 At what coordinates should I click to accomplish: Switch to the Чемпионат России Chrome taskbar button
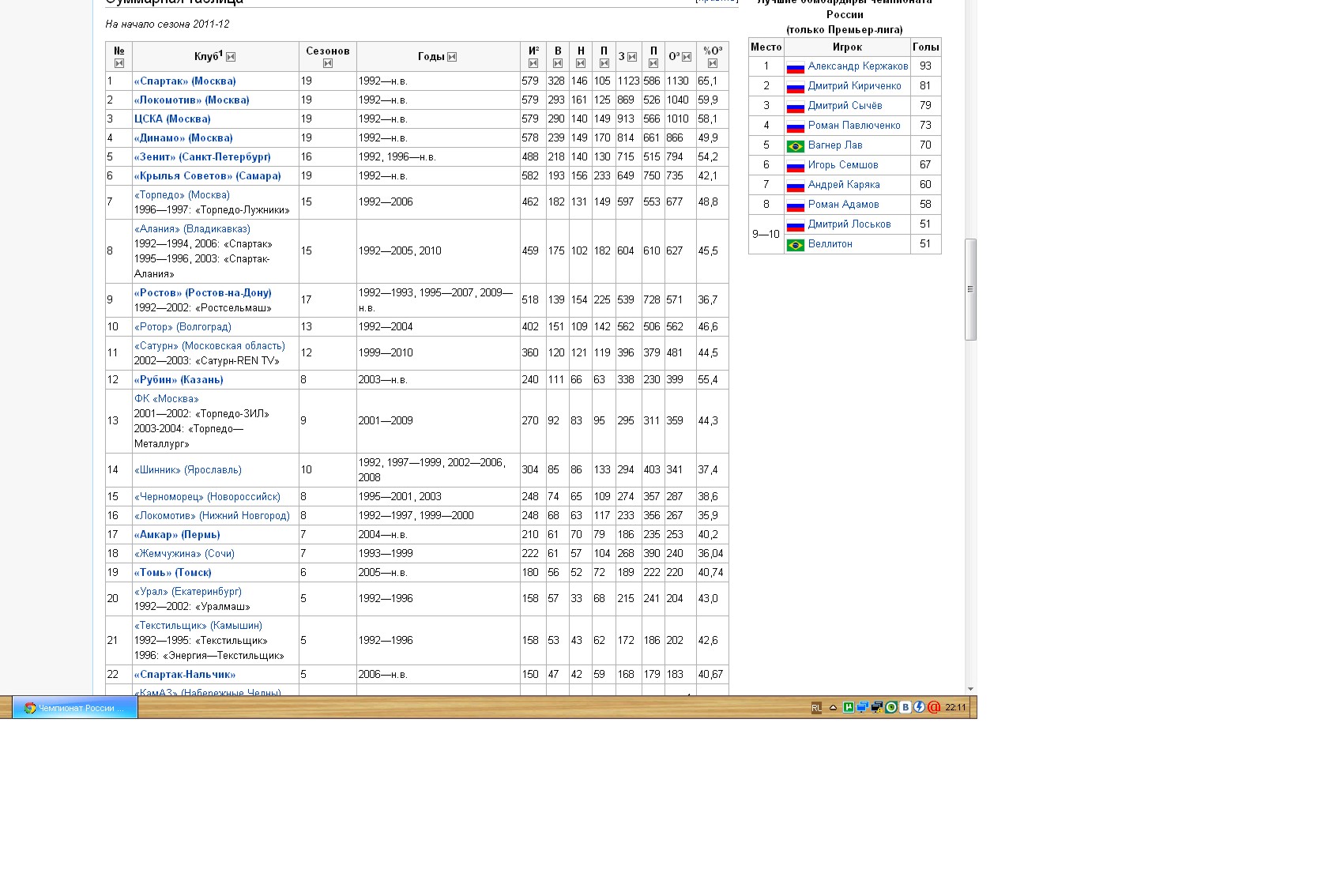pos(75,708)
